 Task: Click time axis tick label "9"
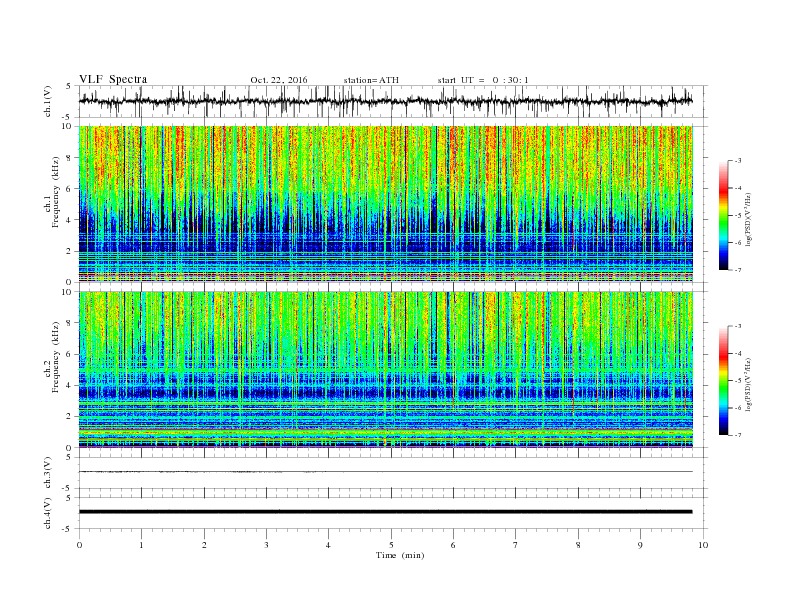pos(640,545)
